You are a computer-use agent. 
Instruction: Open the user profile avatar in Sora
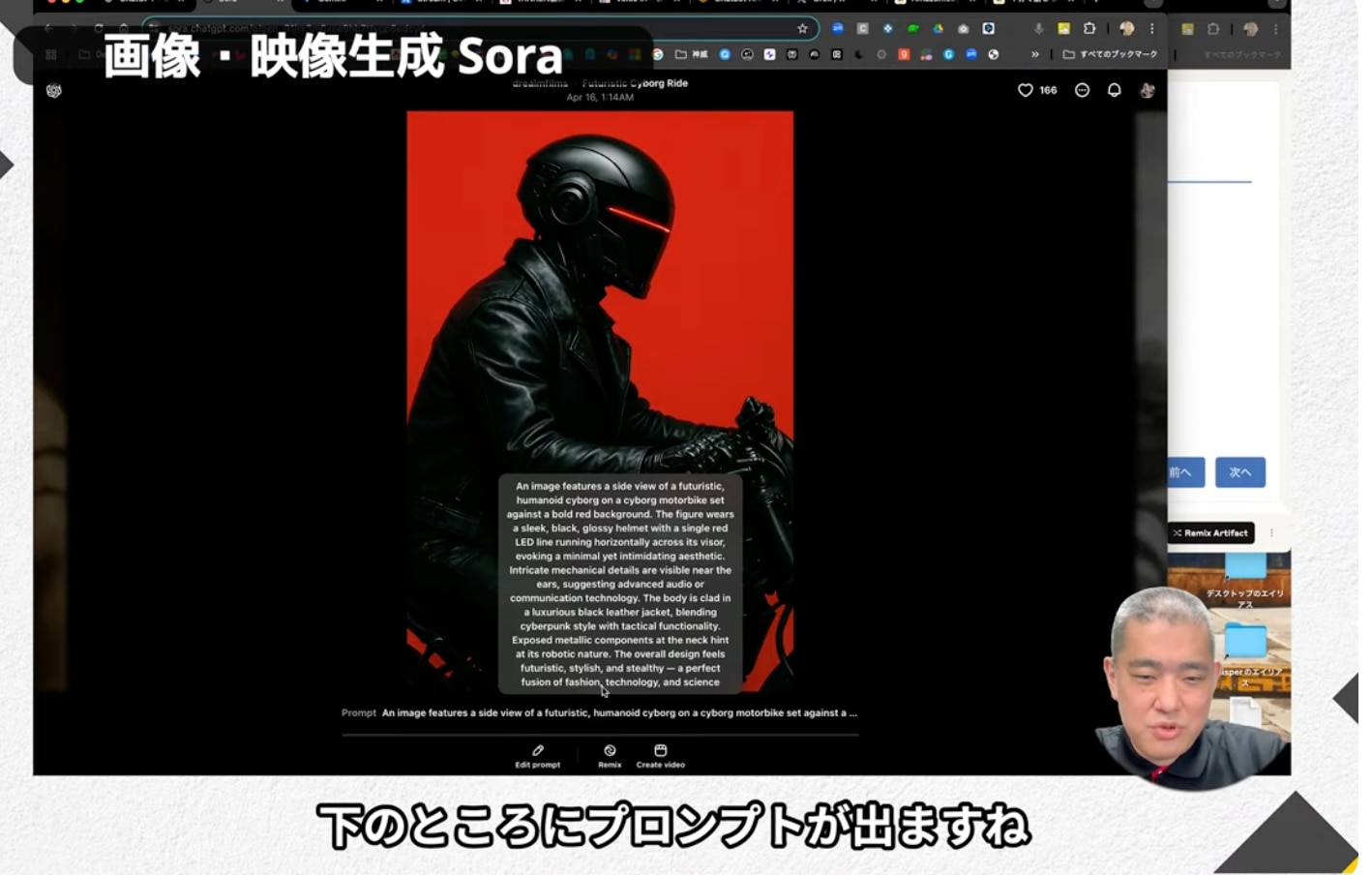(1148, 90)
